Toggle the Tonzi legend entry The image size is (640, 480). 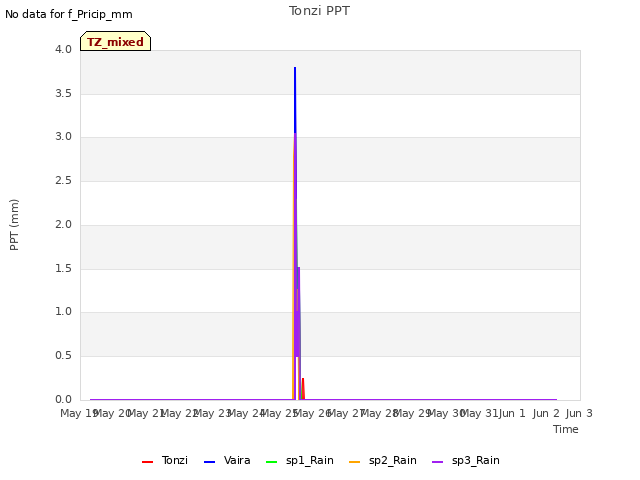click(165, 461)
